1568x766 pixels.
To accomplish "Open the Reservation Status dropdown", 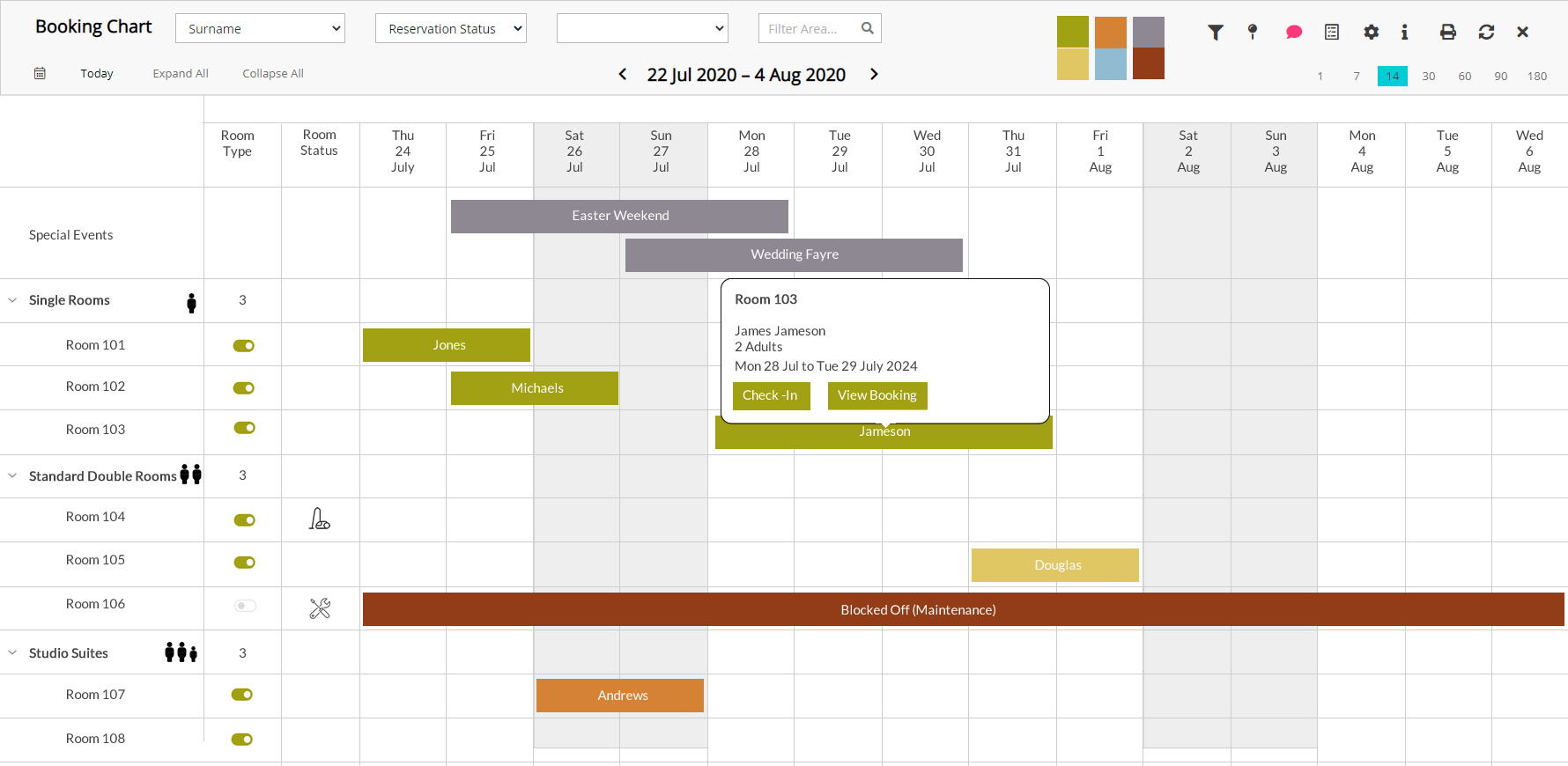I will click(450, 29).
